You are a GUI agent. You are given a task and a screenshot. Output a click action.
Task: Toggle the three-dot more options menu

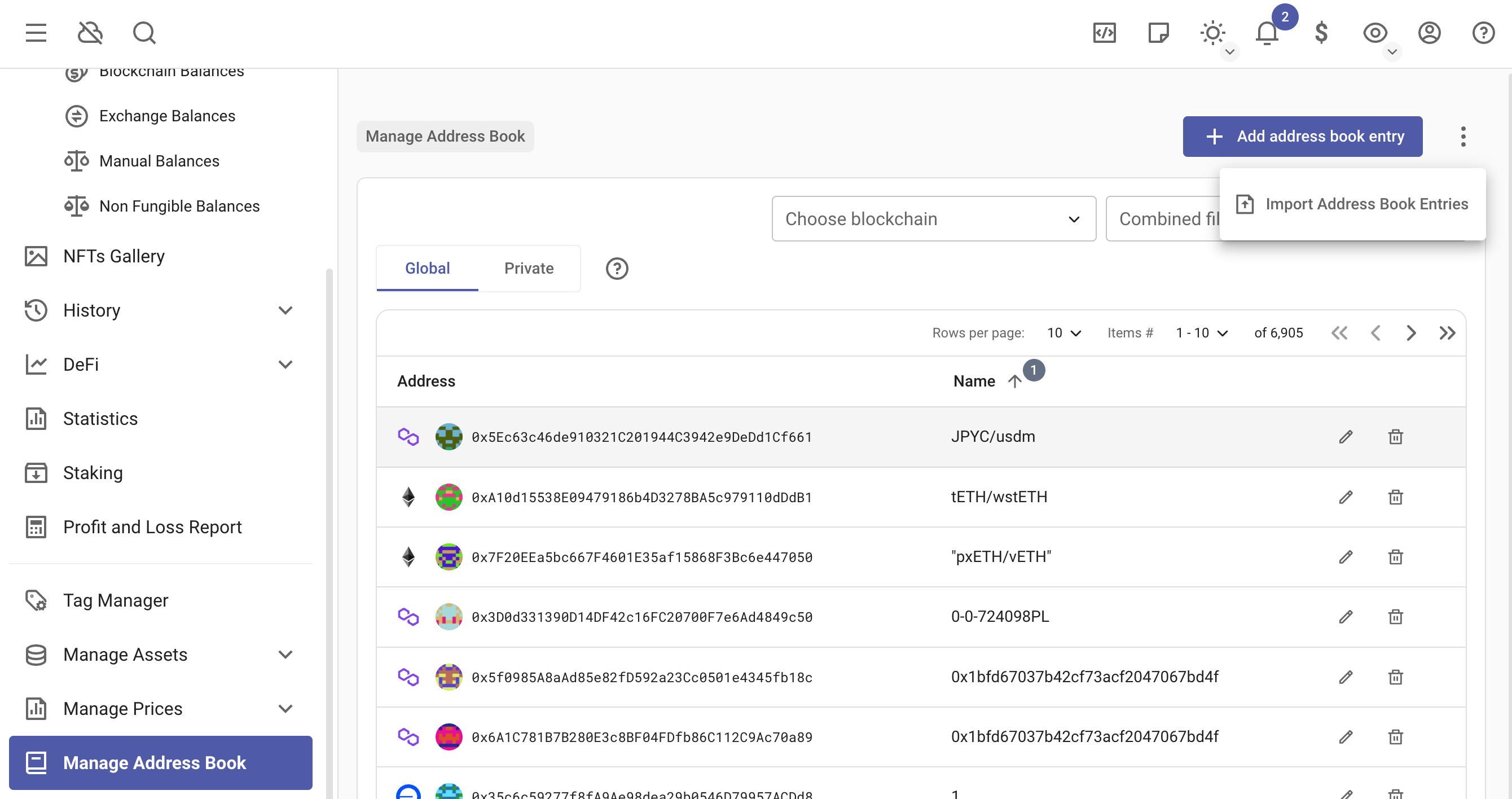pos(1463,136)
